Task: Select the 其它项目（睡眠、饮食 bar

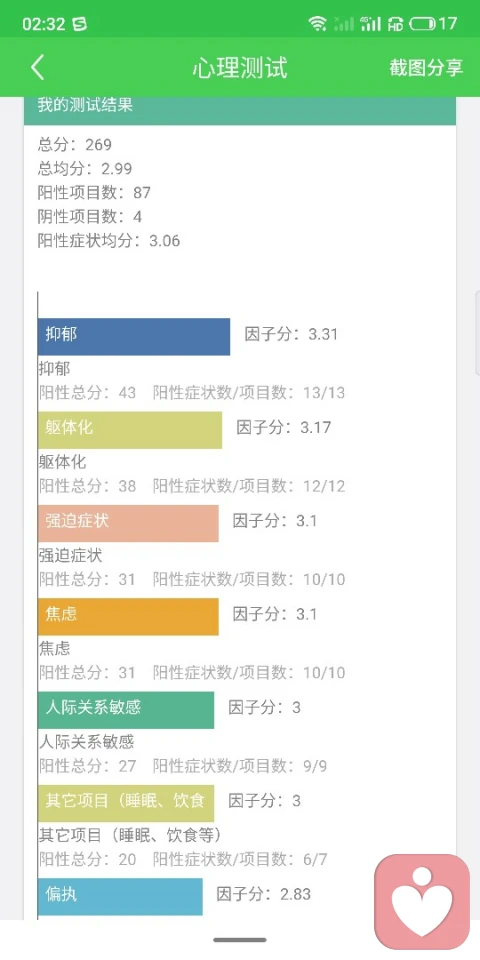Action: coord(126,803)
